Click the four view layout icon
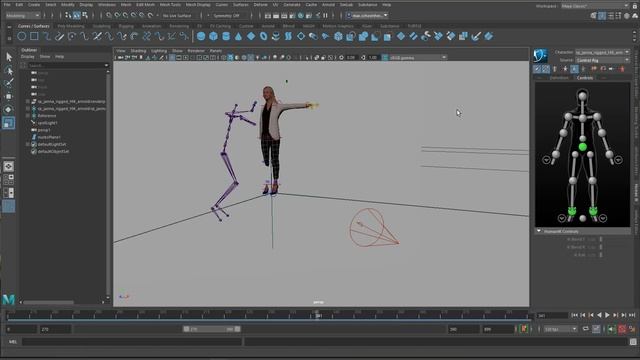The height and width of the screenshot is (360, 640). 9,180
